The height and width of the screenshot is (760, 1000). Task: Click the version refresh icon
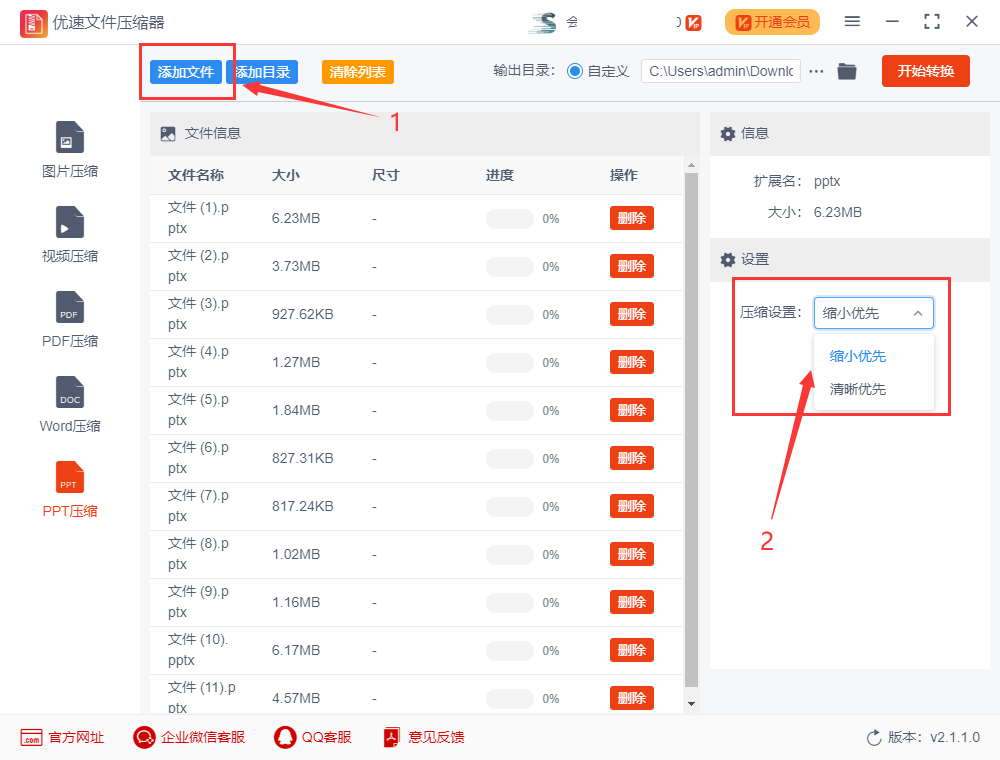874,738
